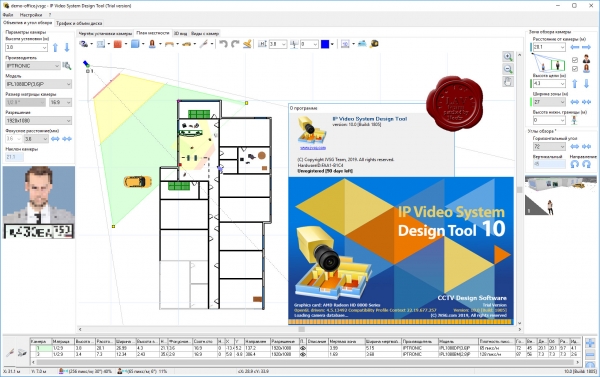Click the undo arrow in the toolbar
The image size is (600, 377).
(x=223, y=44)
